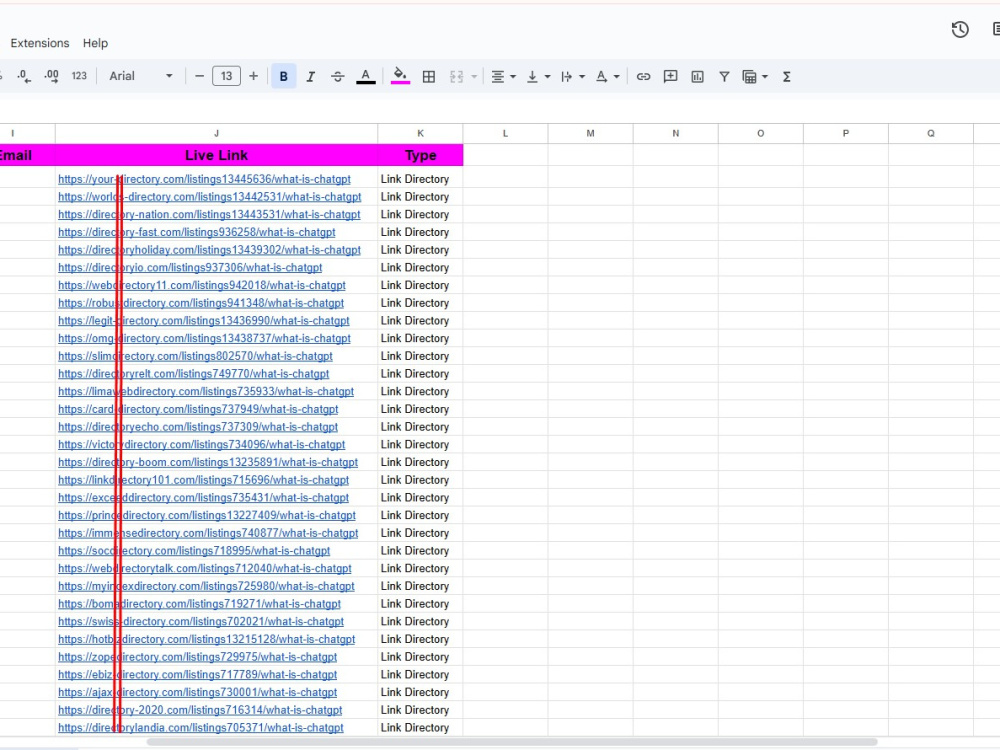Viewport: 1000px width, 750px height.
Task: Click the font size field showing 13
Action: (x=226, y=77)
